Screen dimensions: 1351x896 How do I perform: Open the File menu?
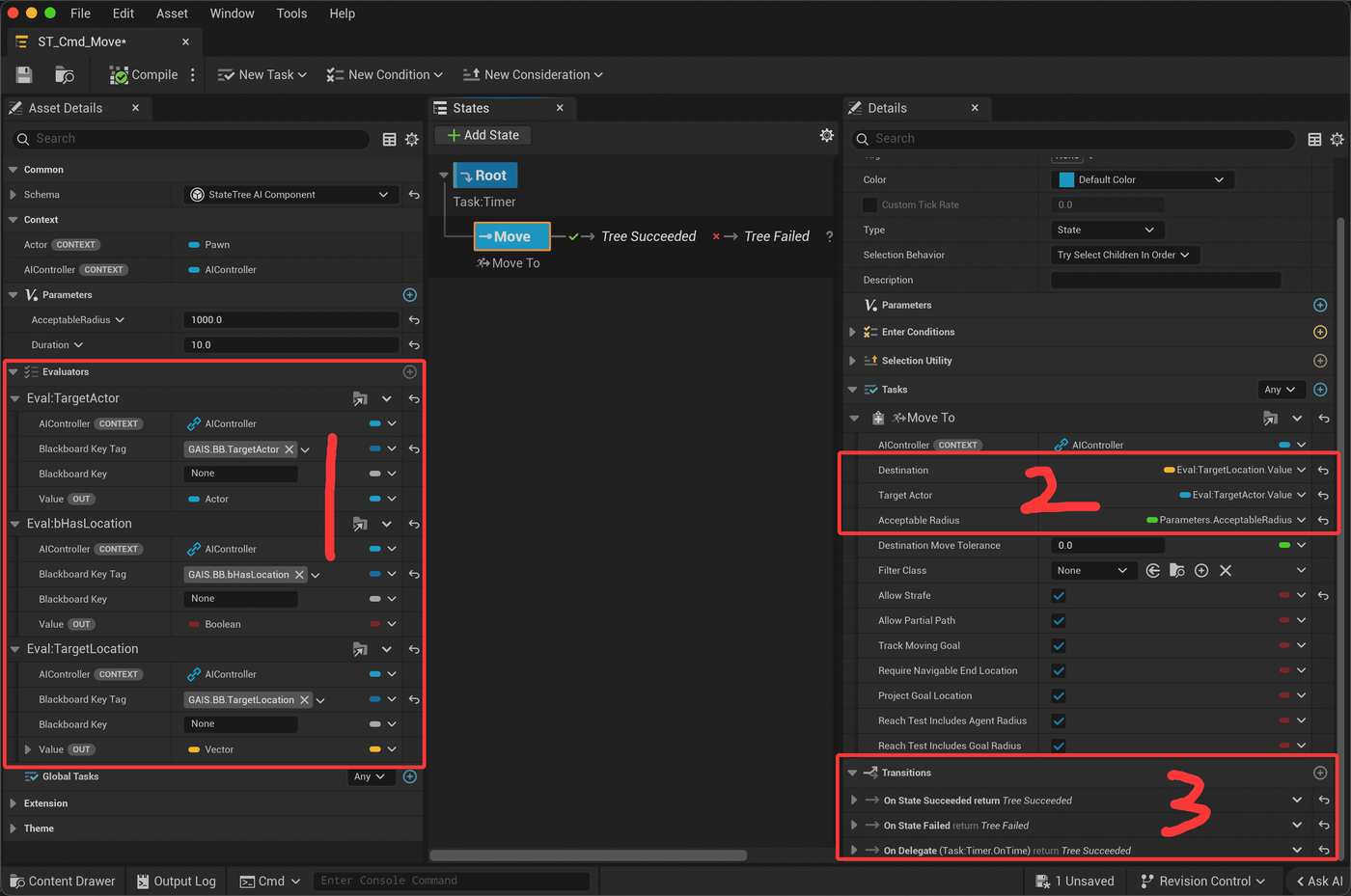tap(81, 14)
